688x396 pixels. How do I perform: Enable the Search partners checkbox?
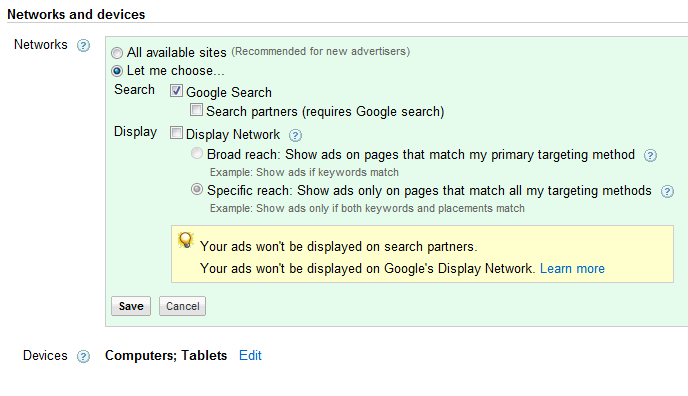[x=197, y=110]
